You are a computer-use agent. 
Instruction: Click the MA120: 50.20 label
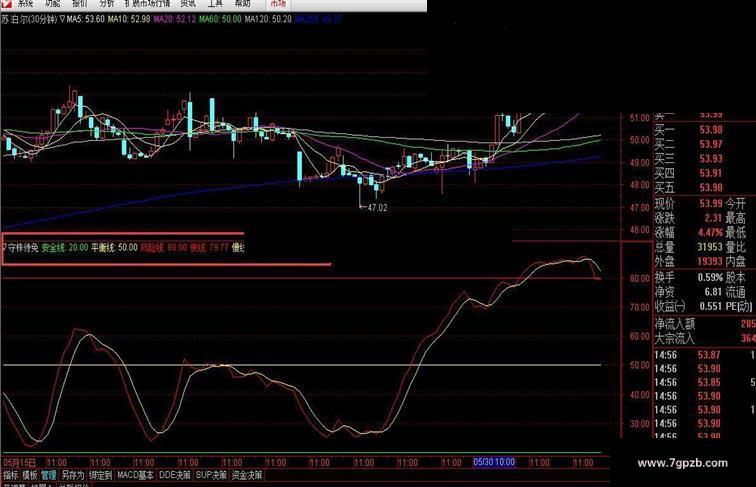tap(268, 19)
